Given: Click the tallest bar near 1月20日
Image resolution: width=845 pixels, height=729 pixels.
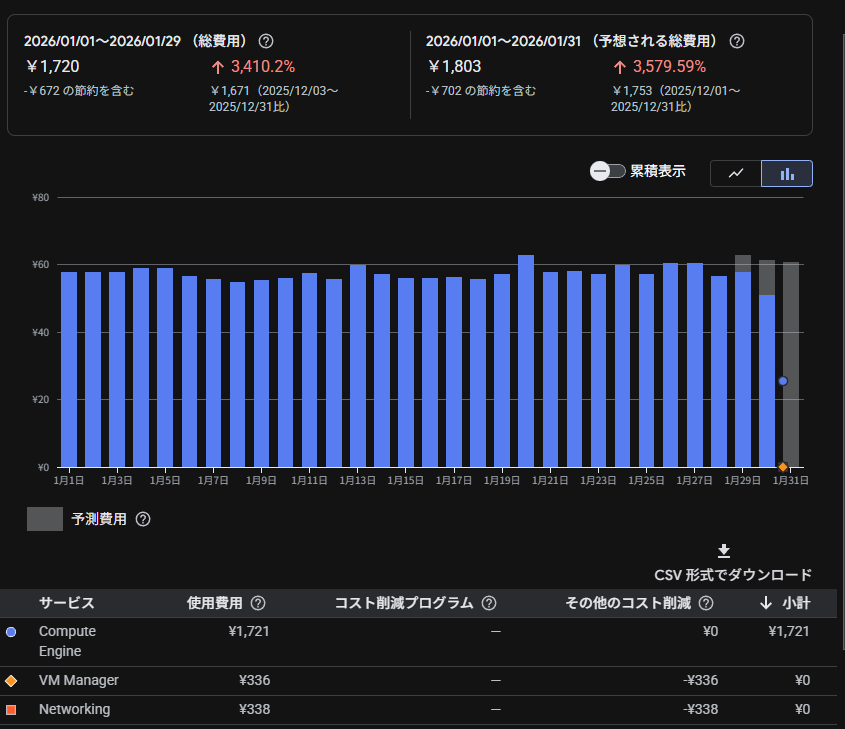Looking at the screenshot, I should (x=526, y=360).
